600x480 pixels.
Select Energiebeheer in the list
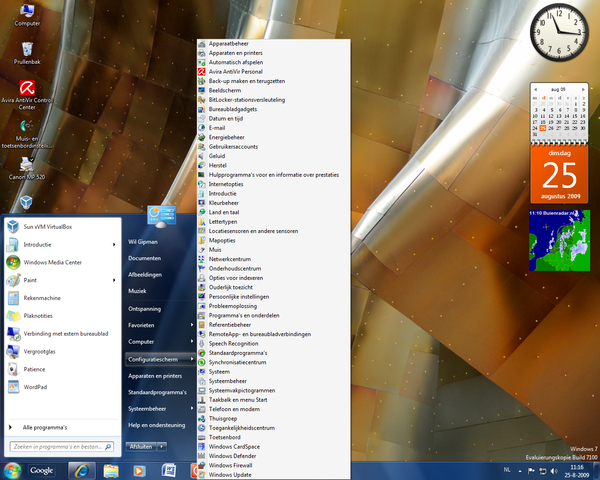pyautogui.click(x=274, y=137)
